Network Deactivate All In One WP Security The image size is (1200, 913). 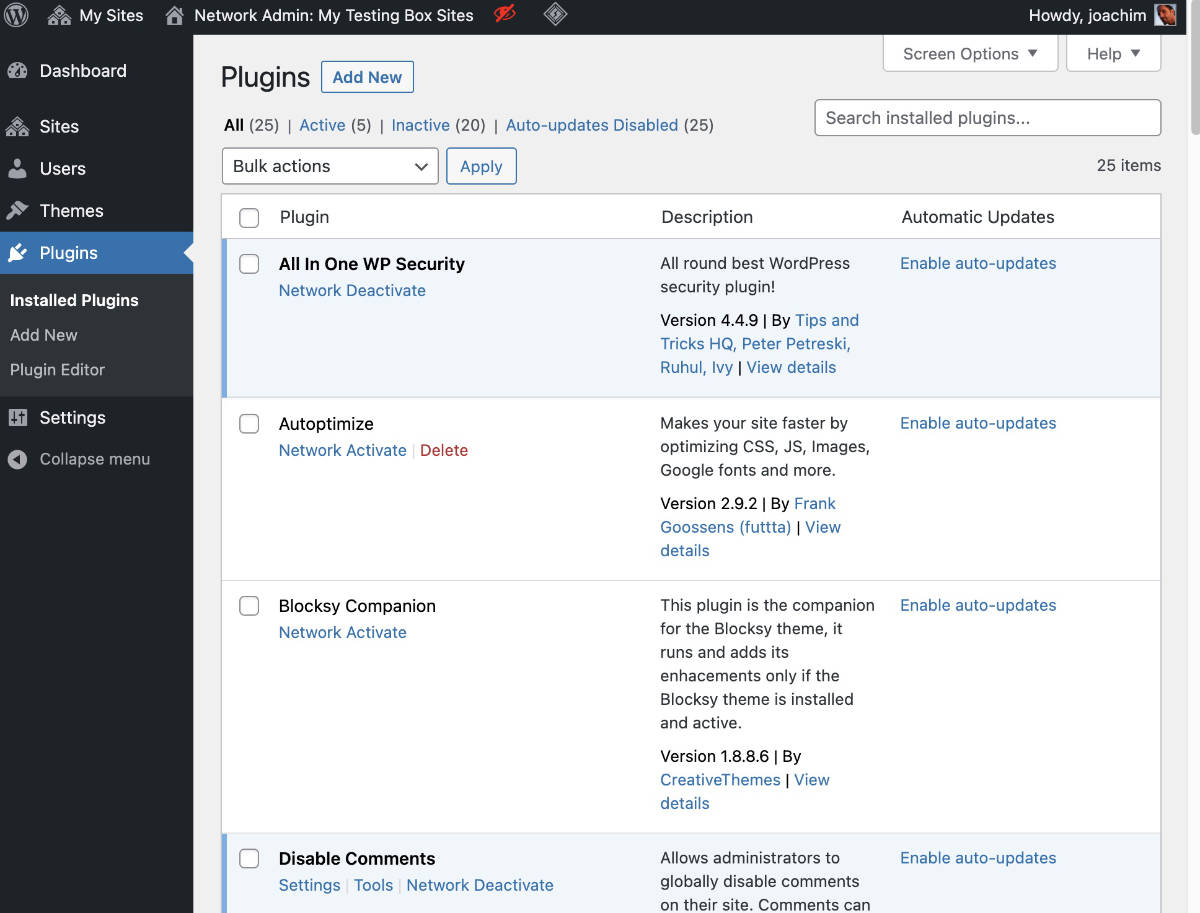tap(352, 290)
